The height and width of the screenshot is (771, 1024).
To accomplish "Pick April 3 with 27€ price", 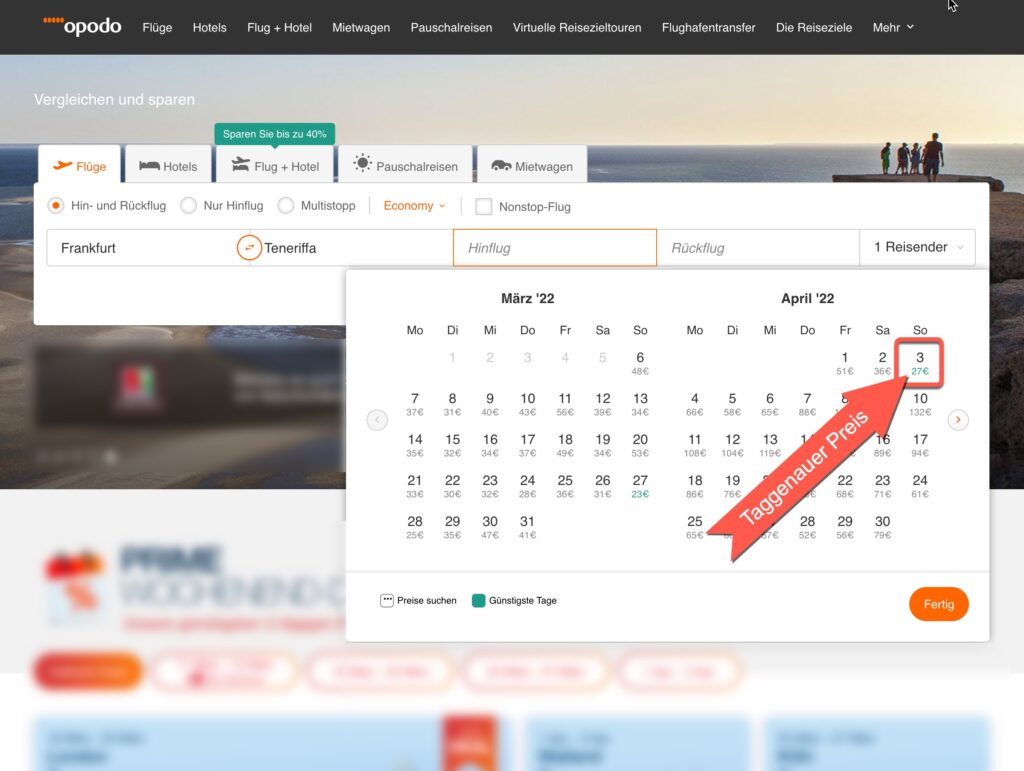I will point(919,363).
